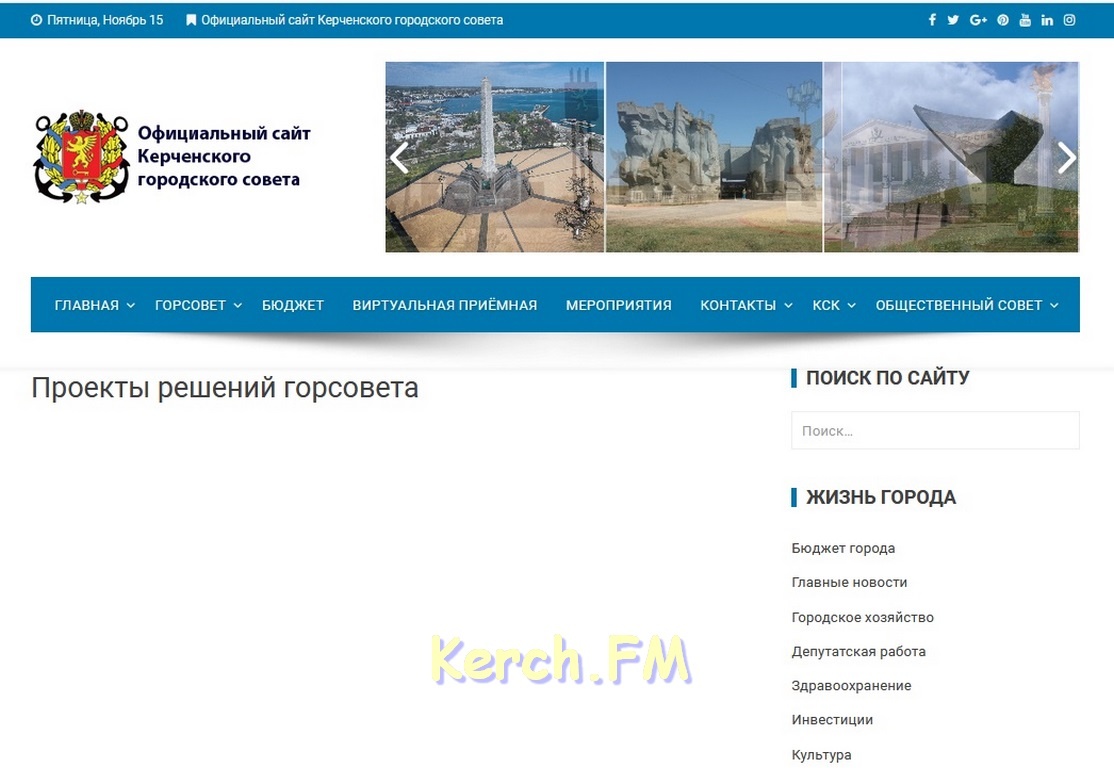Screen dimensions: 1114x768
Task: Expand ОБЩЕСТВЕННЫЙ СОВЕТ dropdown
Action: click(966, 305)
